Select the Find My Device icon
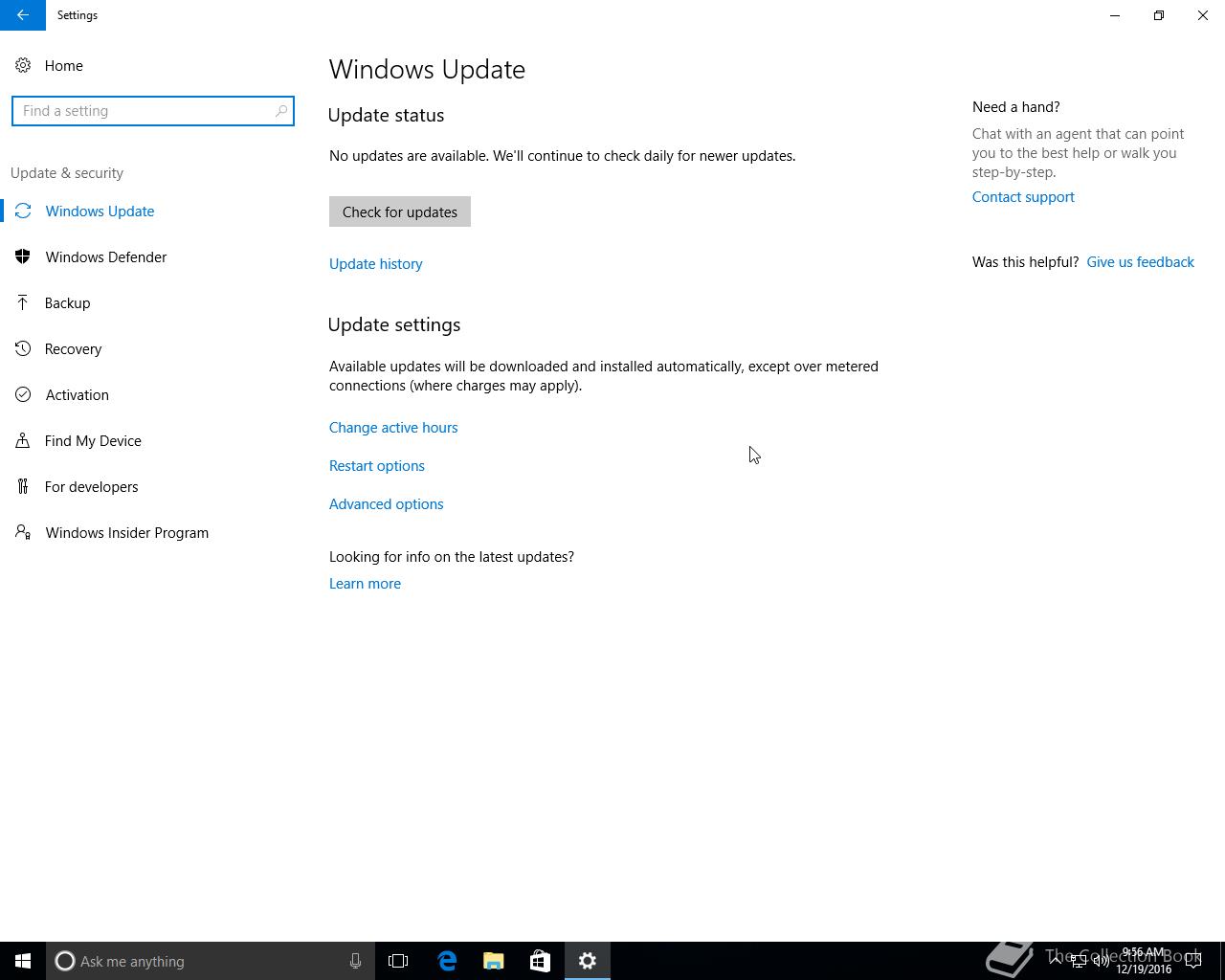The width and height of the screenshot is (1225, 980). [23, 441]
